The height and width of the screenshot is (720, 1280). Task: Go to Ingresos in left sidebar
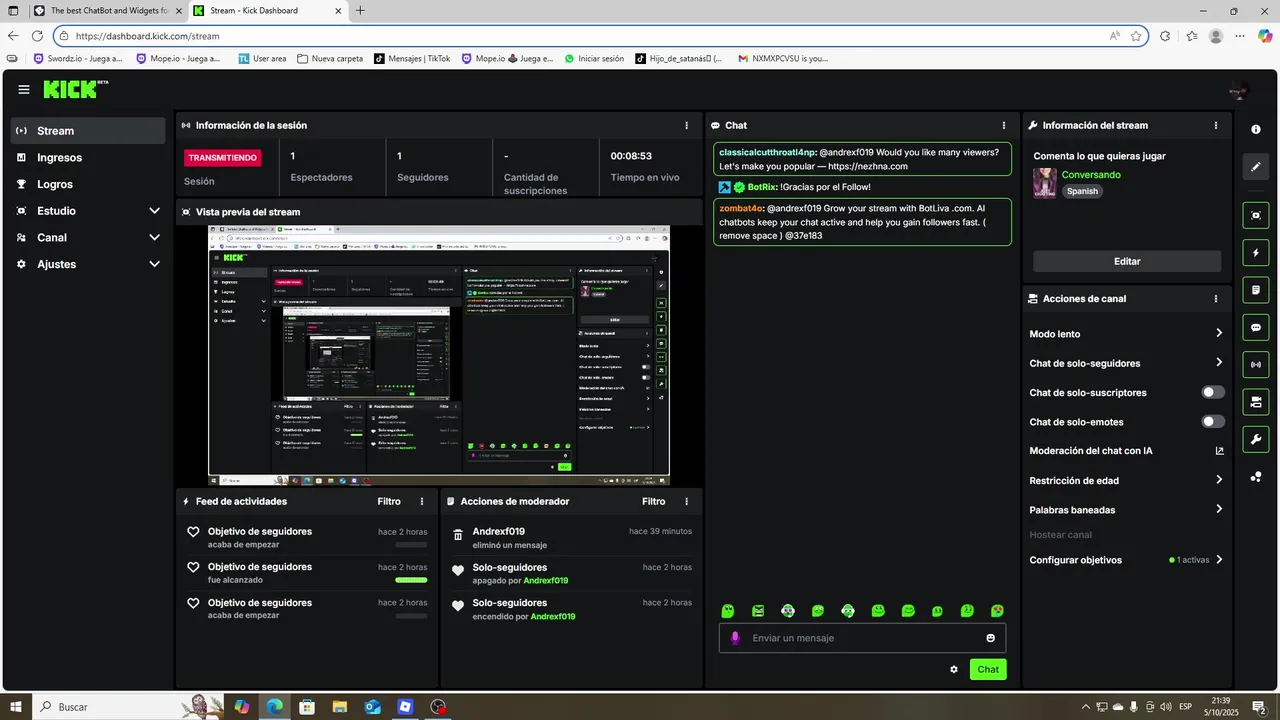[88, 158]
